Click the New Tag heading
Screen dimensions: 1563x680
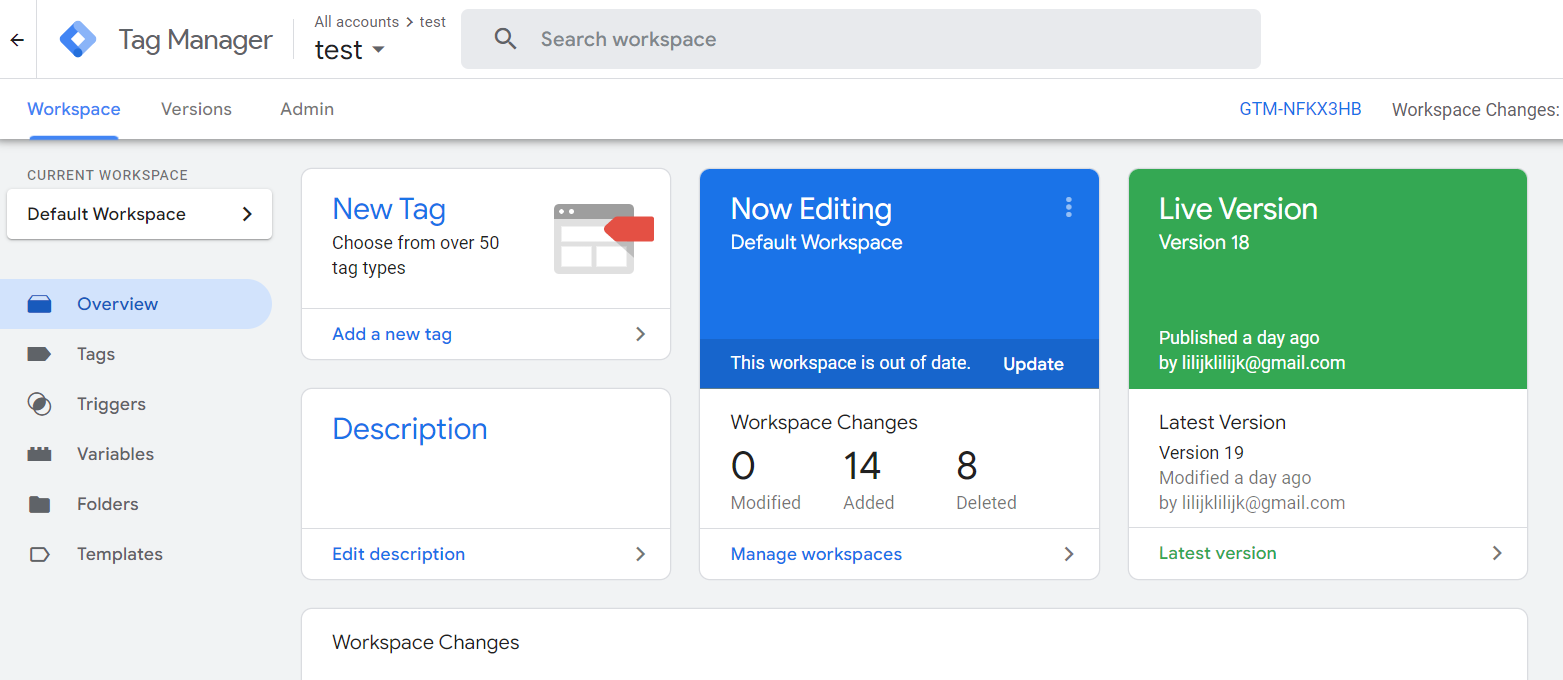pos(389,209)
